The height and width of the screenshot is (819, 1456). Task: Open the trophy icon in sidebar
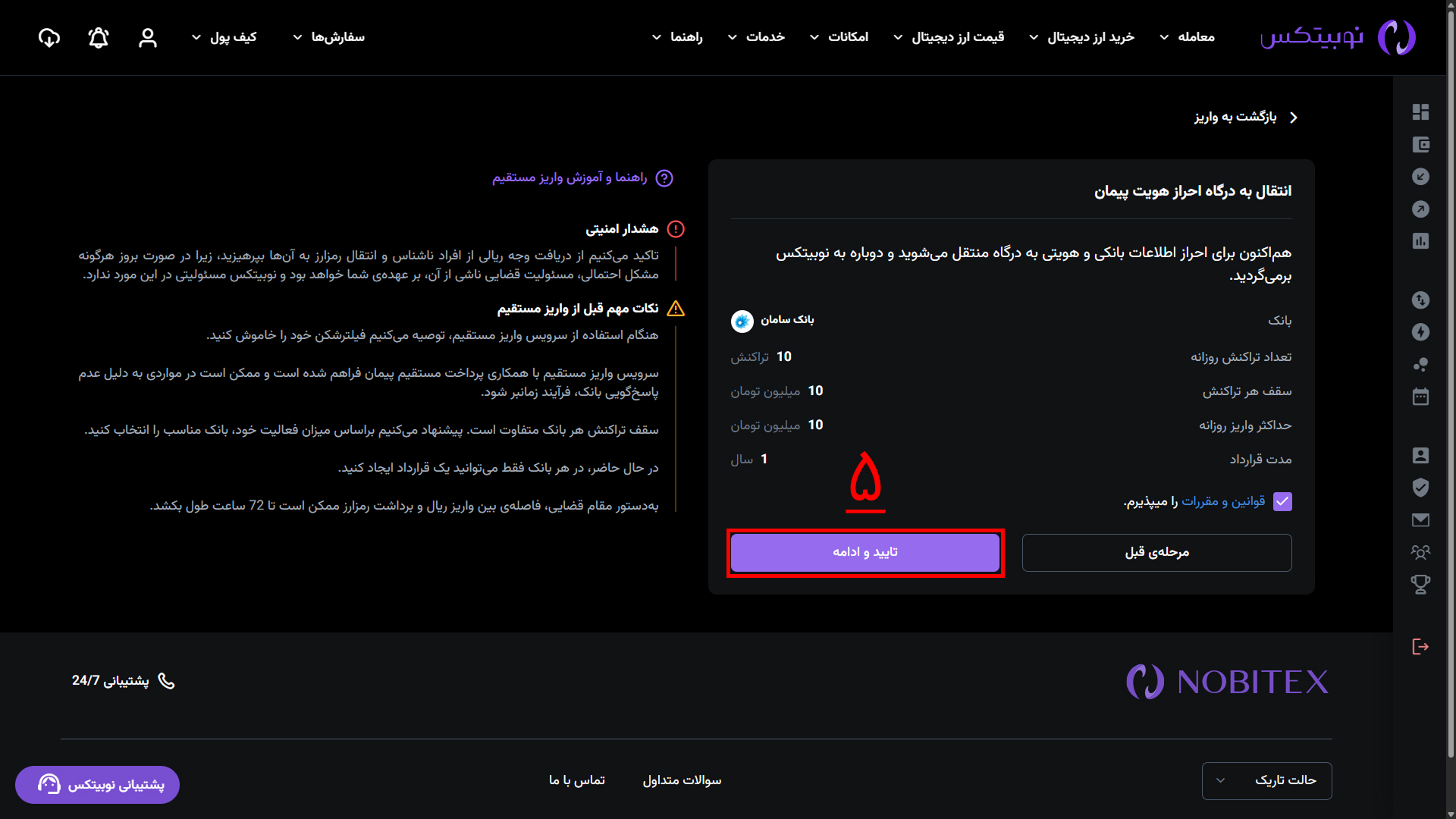click(x=1420, y=584)
